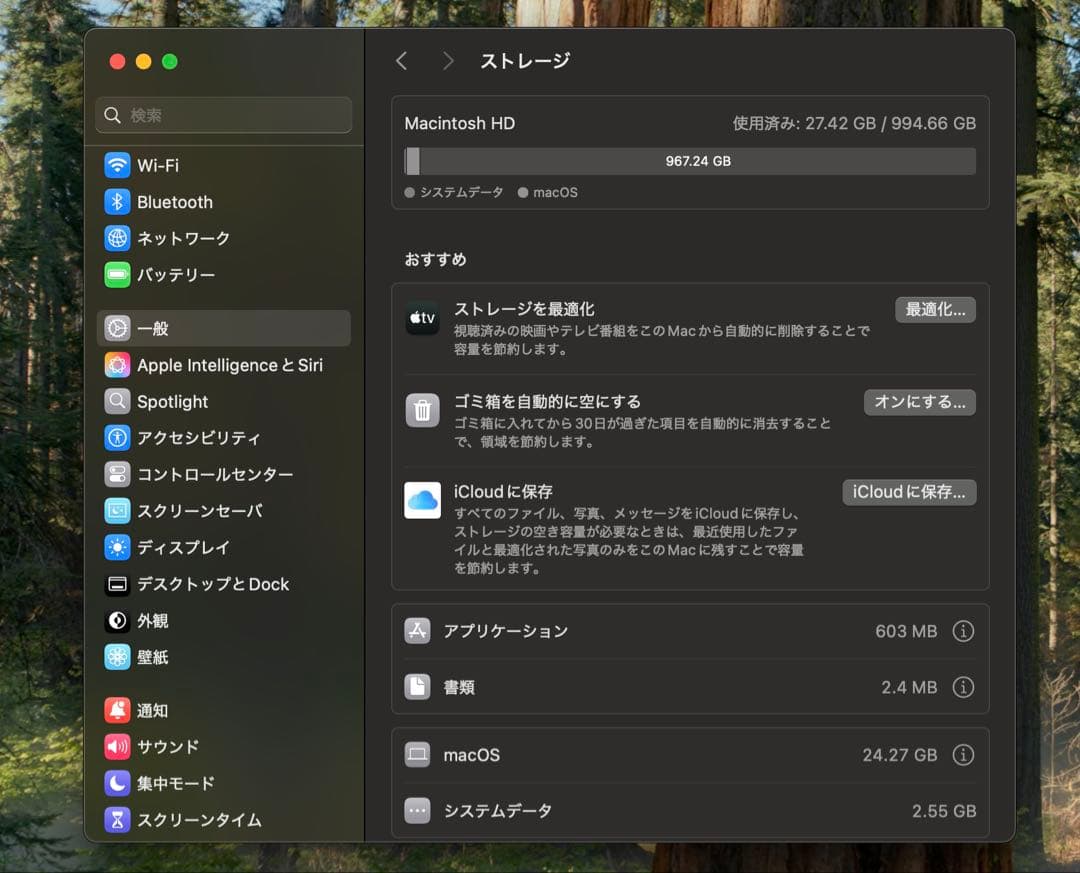Image resolution: width=1080 pixels, height=873 pixels.
Task: Click the Macintosh HD storage usage bar
Action: [x=690, y=161]
